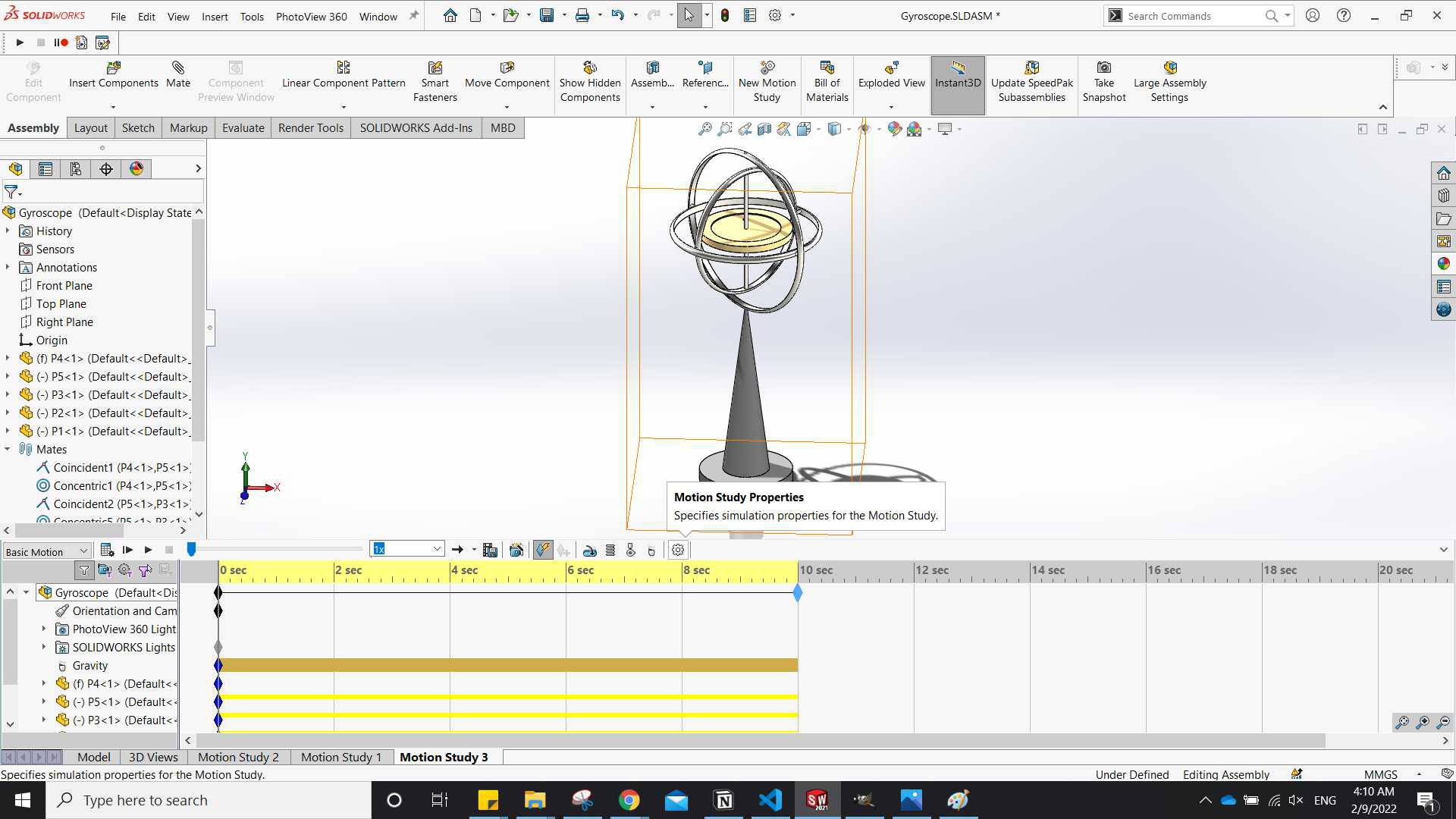Collapse the Mates folder in tree
The height and width of the screenshot is (819, 1456).
pos(8,450)
